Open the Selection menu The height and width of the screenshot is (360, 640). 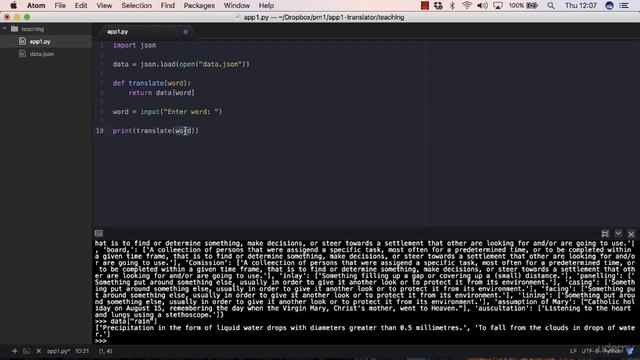136,5
